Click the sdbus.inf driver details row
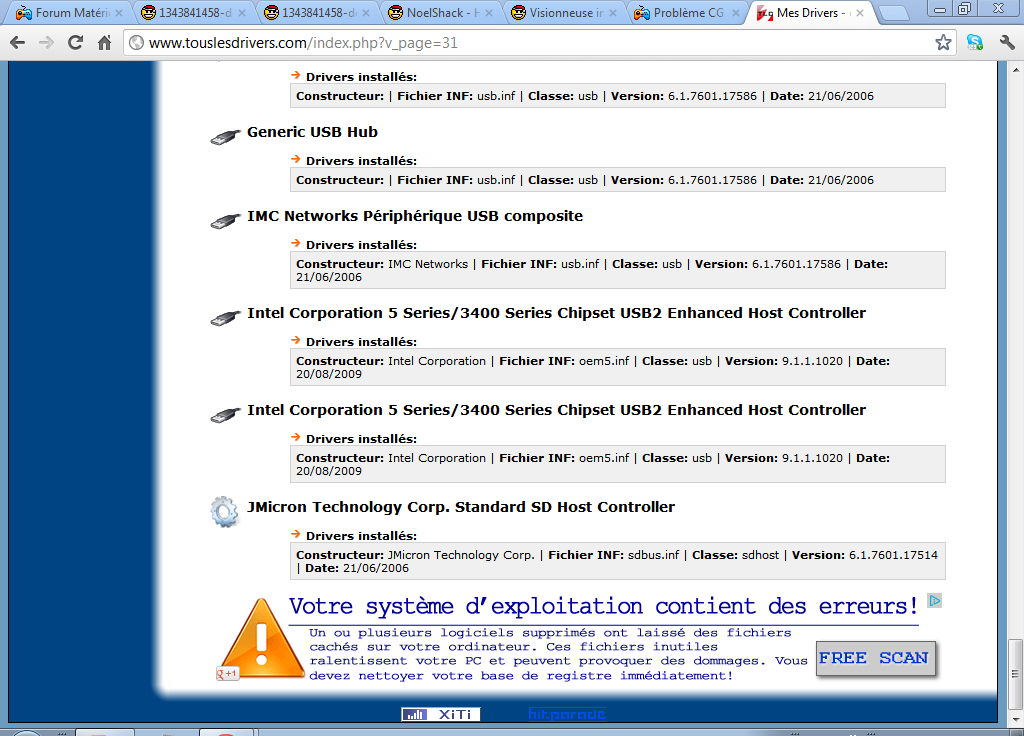 point(618,561)
